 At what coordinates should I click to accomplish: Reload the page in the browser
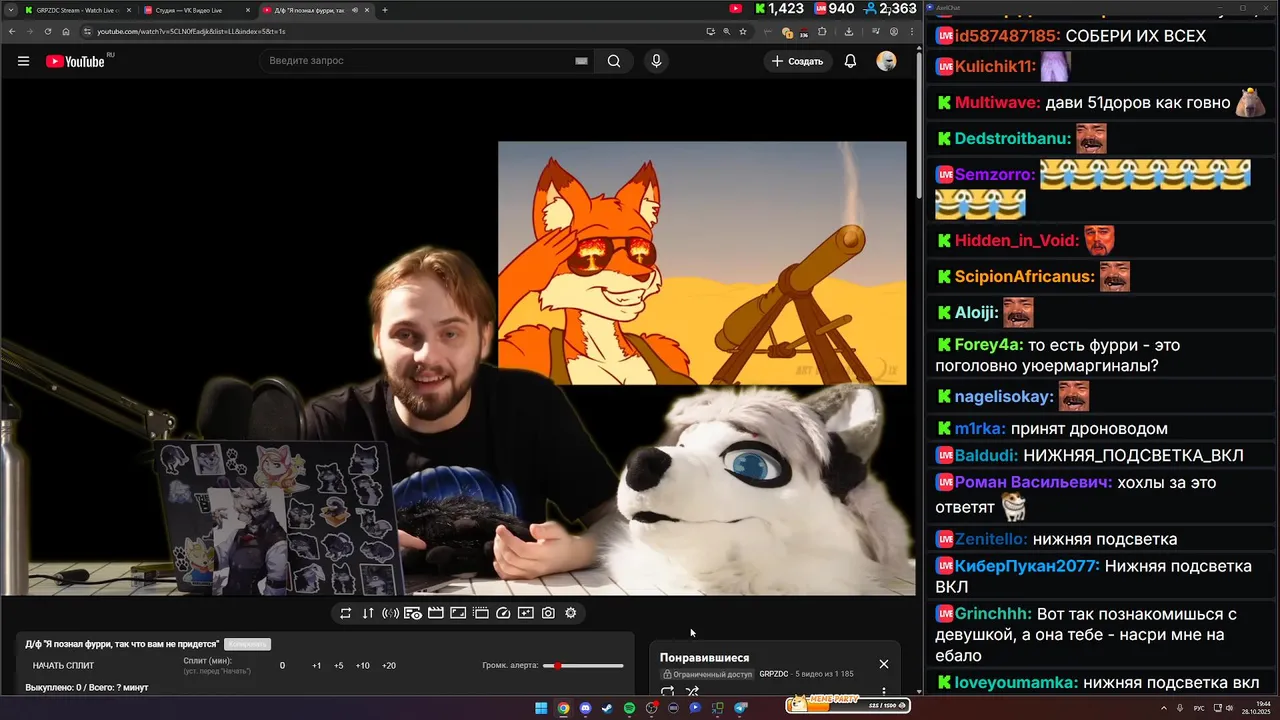click(47, 31)
